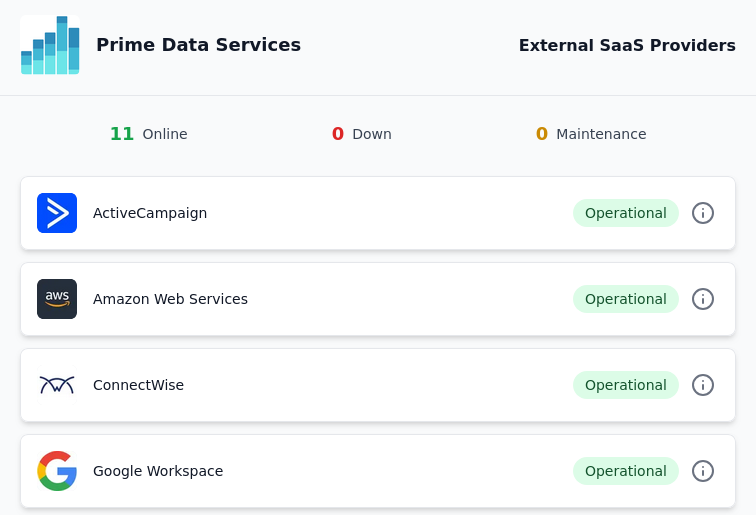Image resolution: width=756 pixels, height=515 pixels.
Task: Click the External SaaS Providers heading
Action: click(627, 45)
